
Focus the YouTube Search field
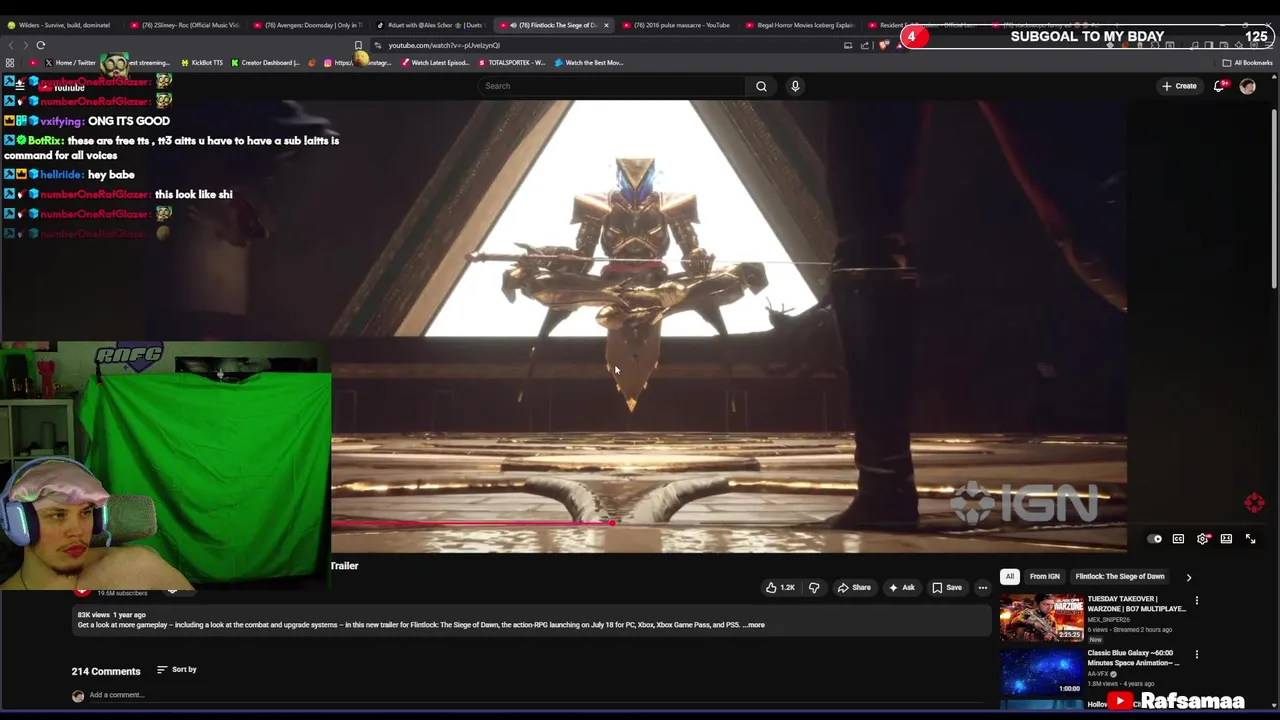click(612, 86)
